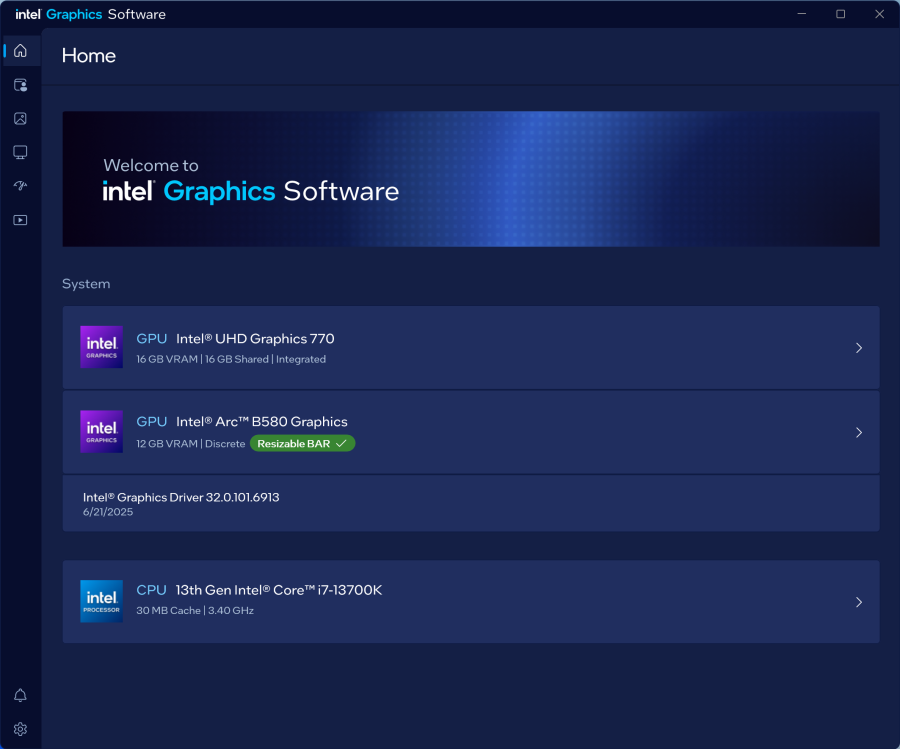Click the 16 GB VRAM Shared Integrated text
The width and height of the screenshot is (900, 749).
pos(231,359)
